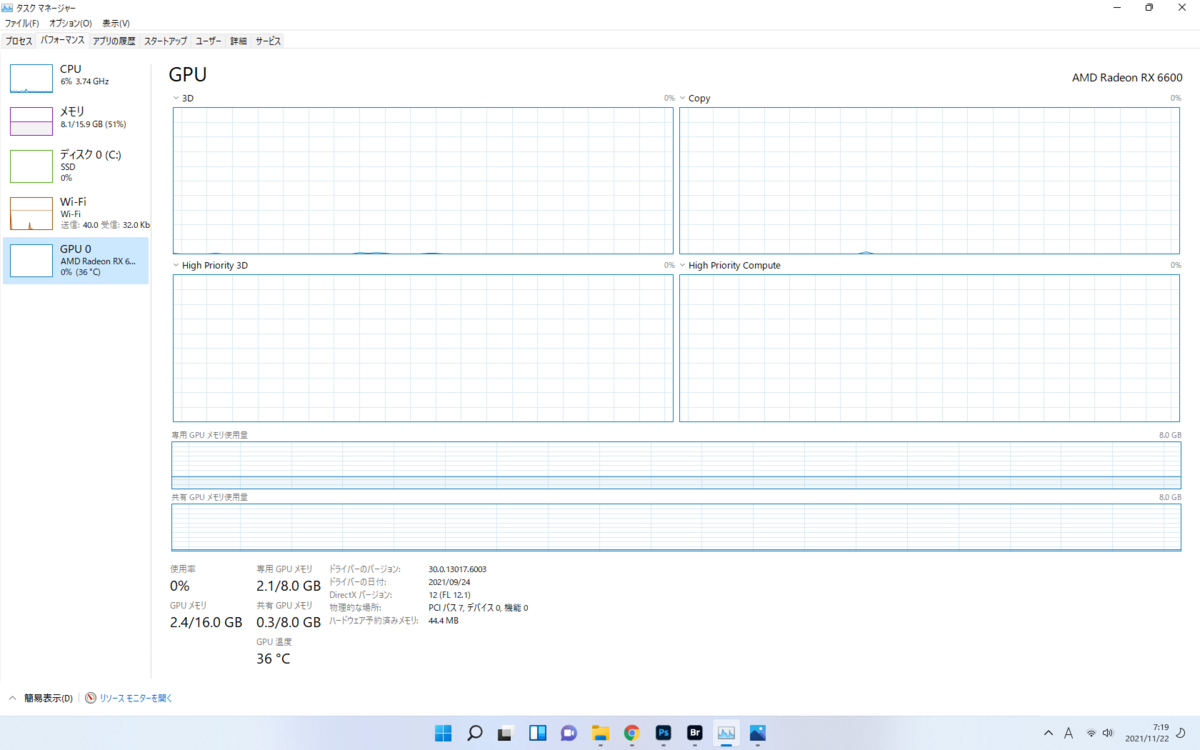Click the 共有 GPU メモリ使用量 graph

click(x=677, y=527)
